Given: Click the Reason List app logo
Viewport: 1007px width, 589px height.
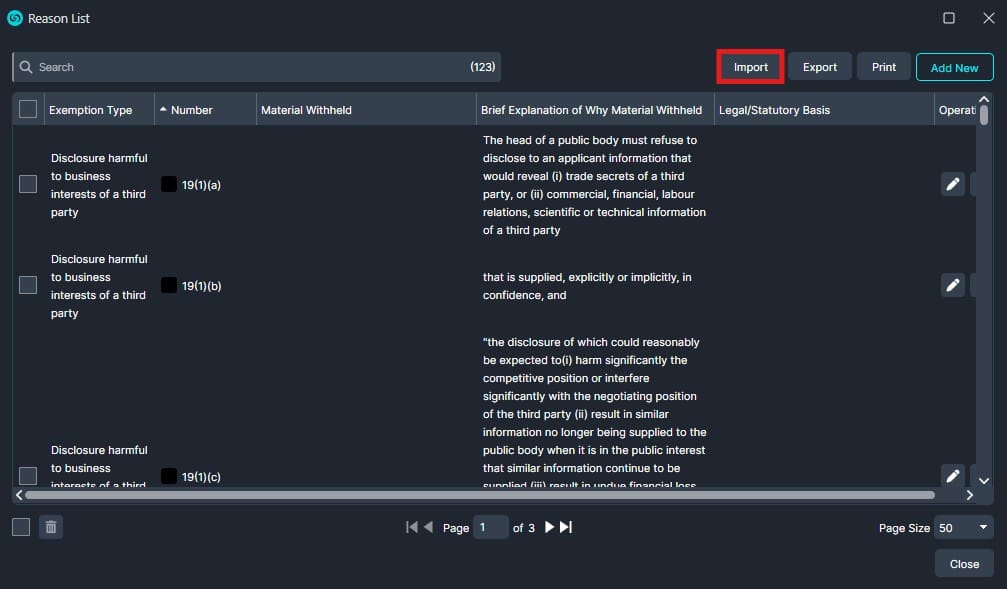Looking at the screenshot, I should pyautogui.click(x=11, y=18).
